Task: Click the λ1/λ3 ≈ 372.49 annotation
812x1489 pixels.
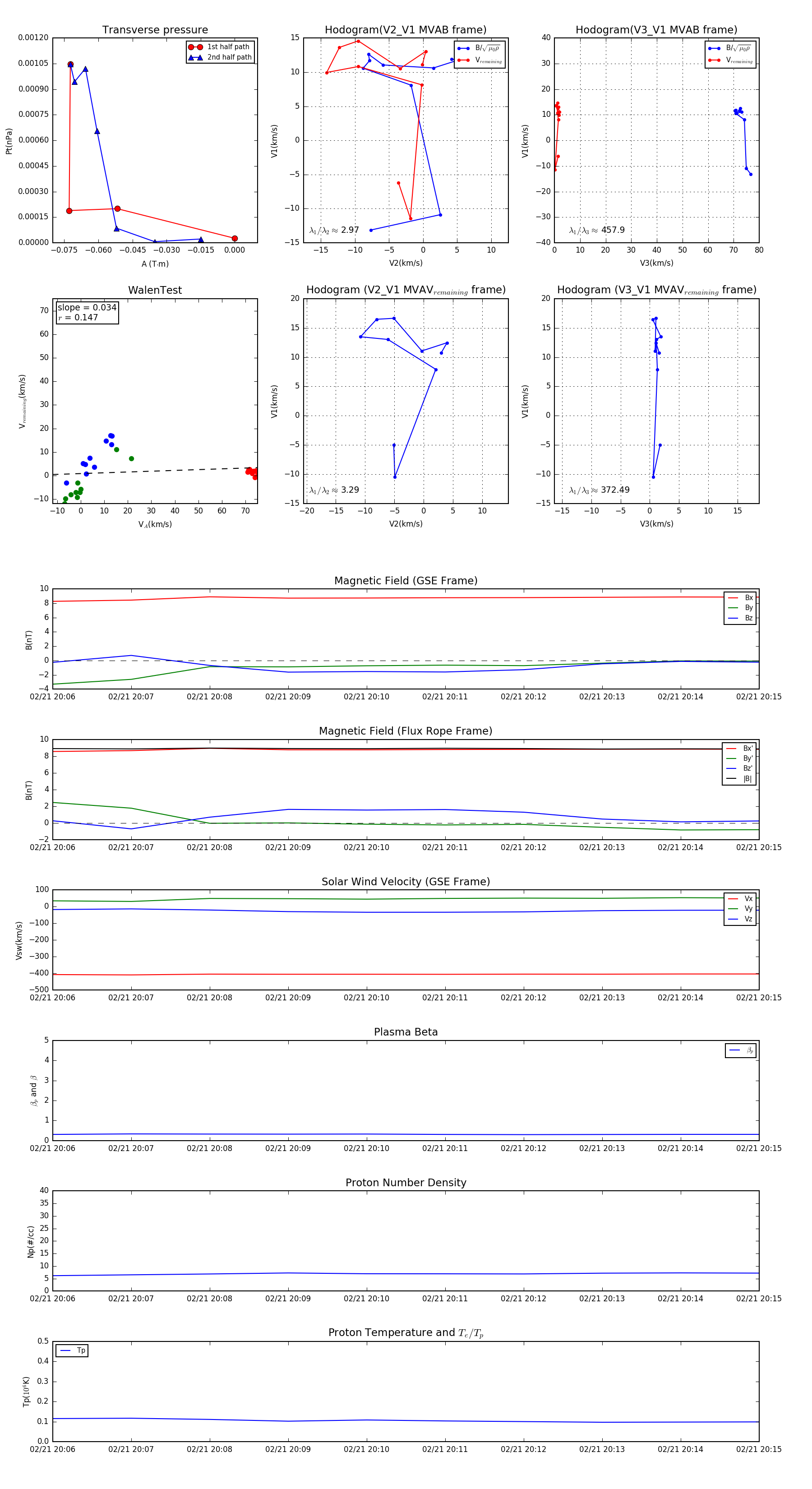Action: point(600,490)
